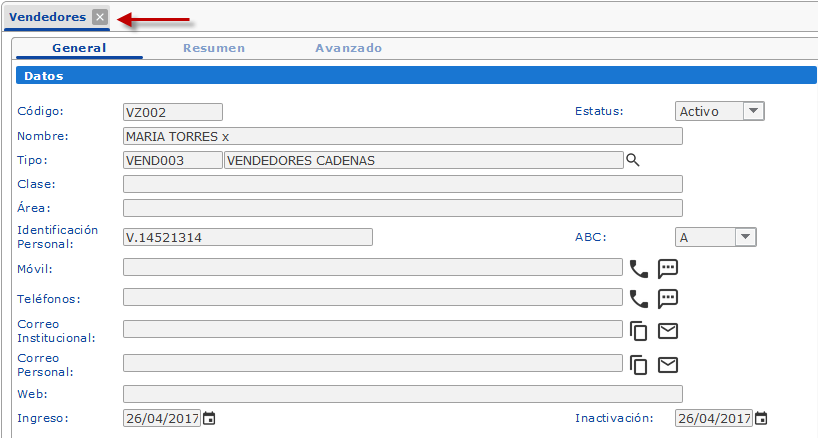Send email to Correo Institucional

(668, 331)
